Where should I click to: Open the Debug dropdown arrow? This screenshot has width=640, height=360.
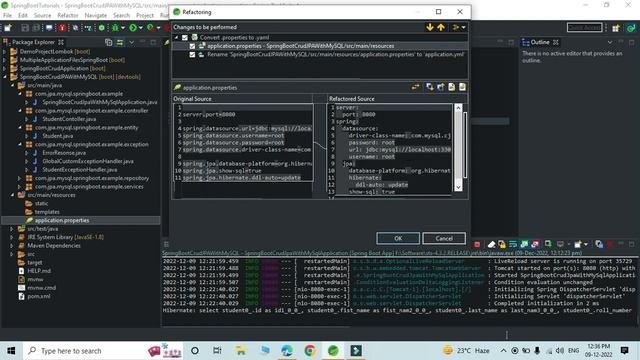(x=122, y=28)
